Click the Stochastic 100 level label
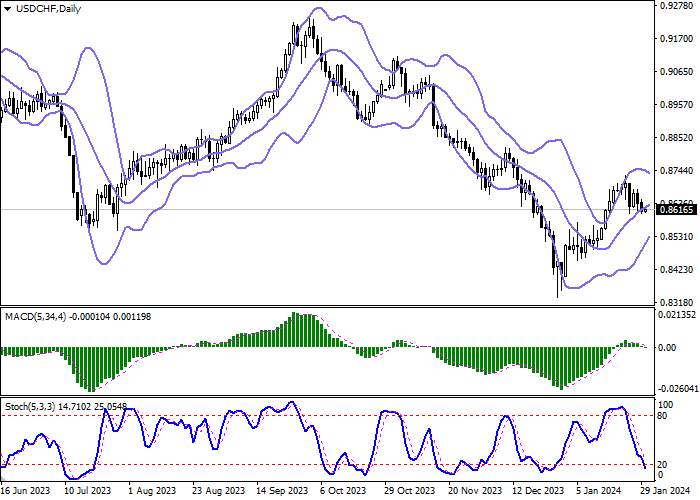The height and width of the screenshot is (500, 700). point(666,404)
